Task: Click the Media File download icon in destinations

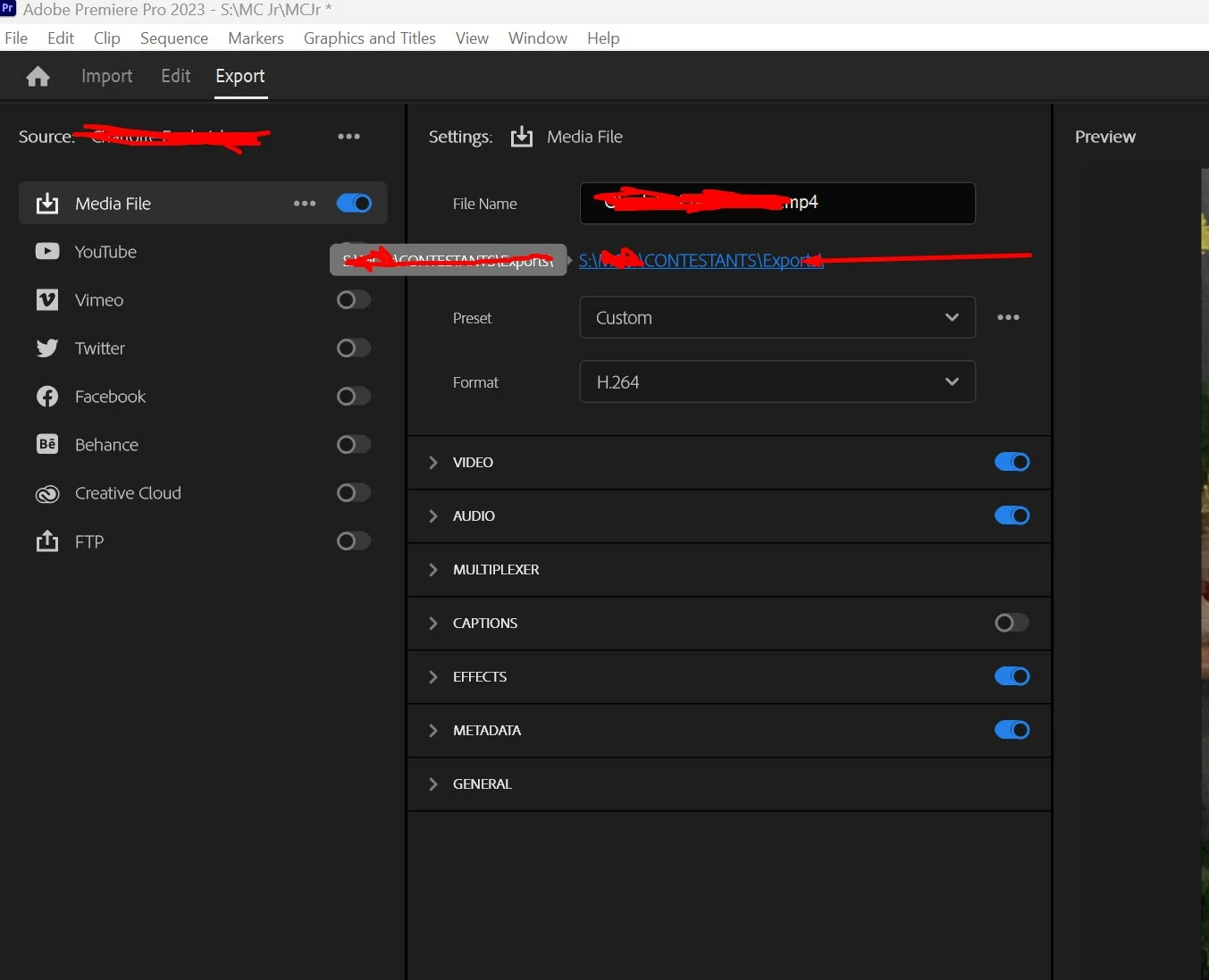Action: pos(47,204)
